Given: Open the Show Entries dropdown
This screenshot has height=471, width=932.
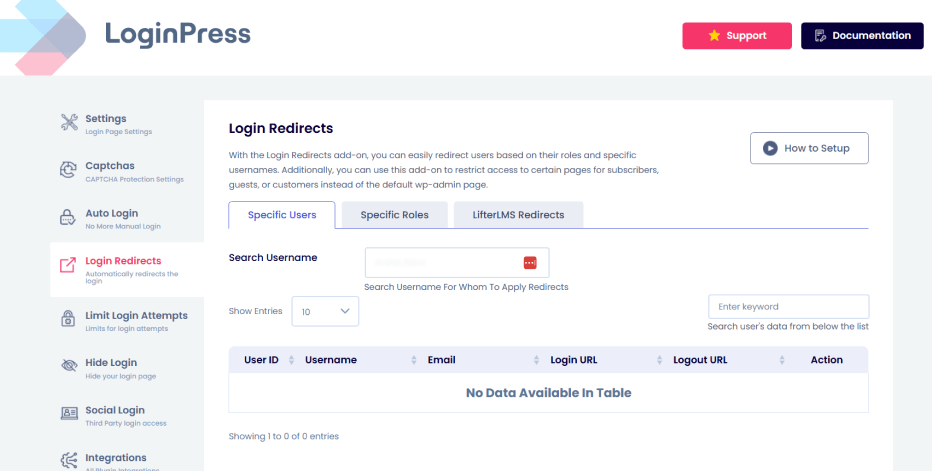Looking at the screenshot, I should tap(325, 311).
